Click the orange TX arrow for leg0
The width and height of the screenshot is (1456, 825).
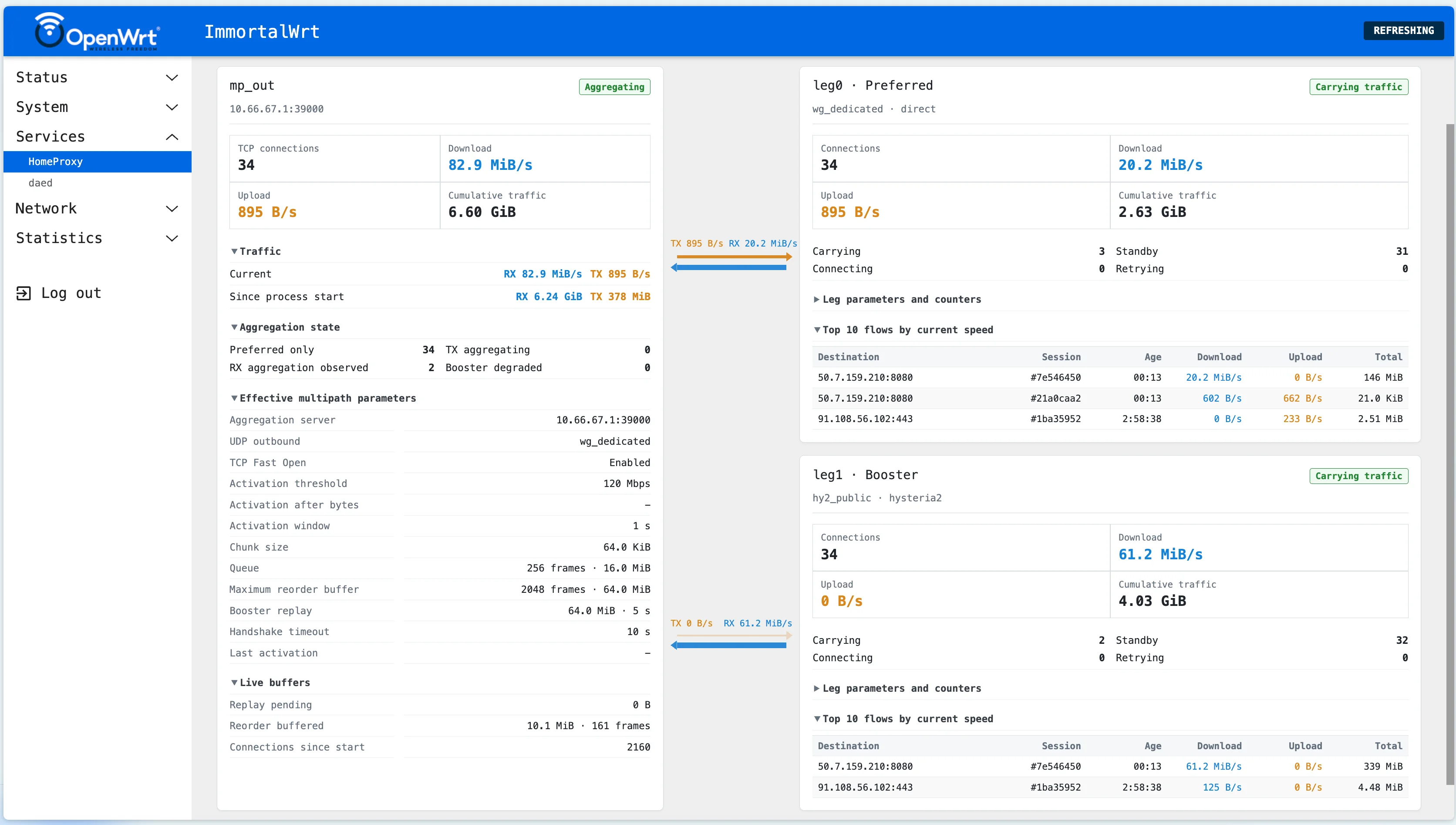pos(733,257)
